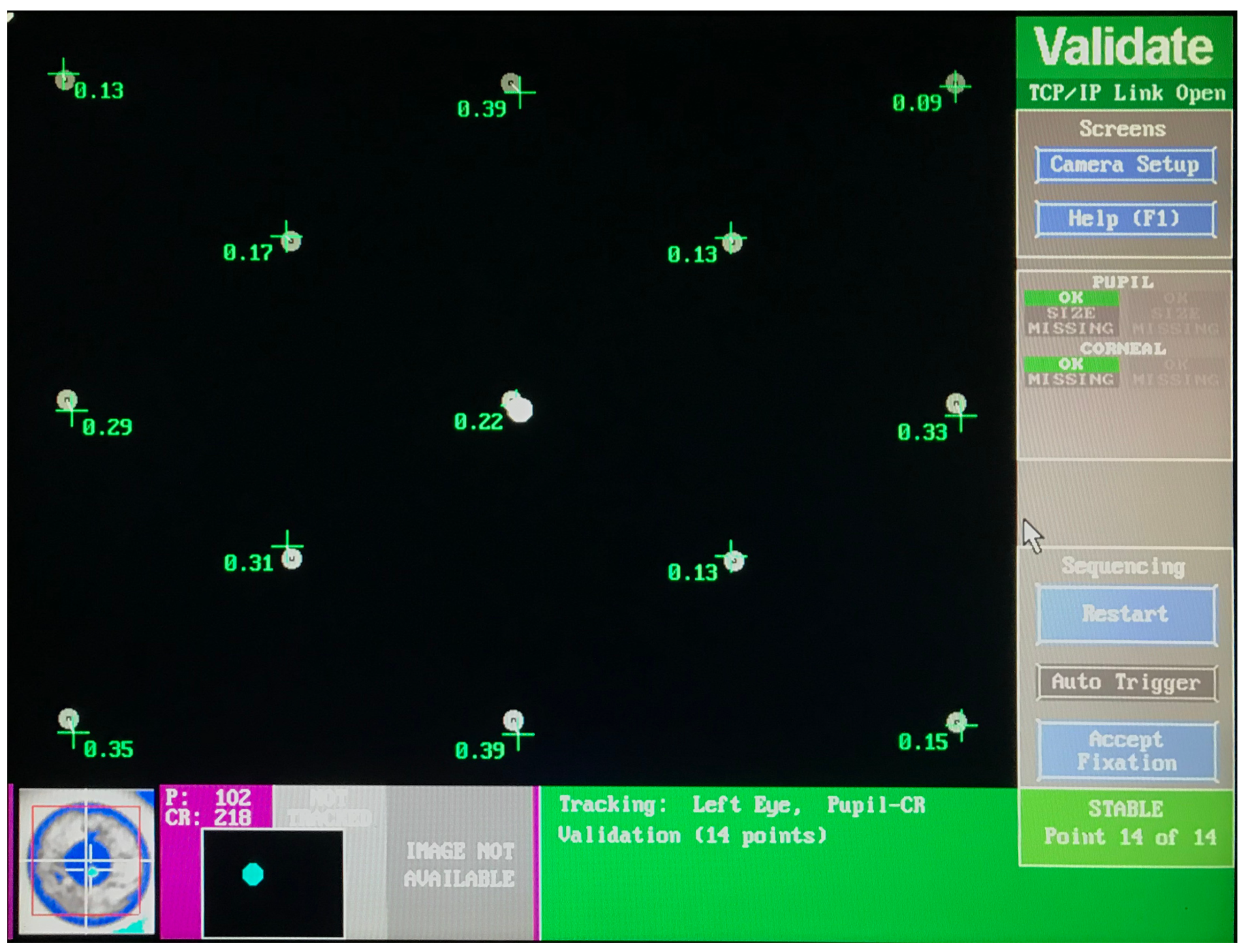Select the validation point labeled 0.17

[x=291, y=241]
